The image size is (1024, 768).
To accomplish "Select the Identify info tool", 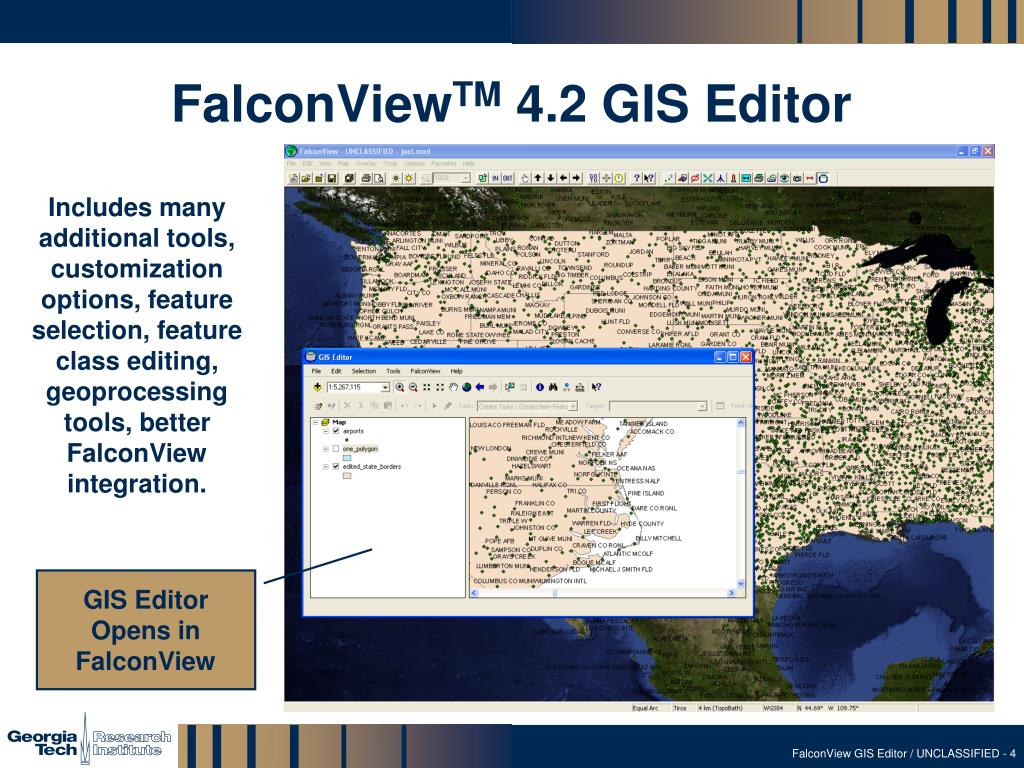I will tap(539, 387).
